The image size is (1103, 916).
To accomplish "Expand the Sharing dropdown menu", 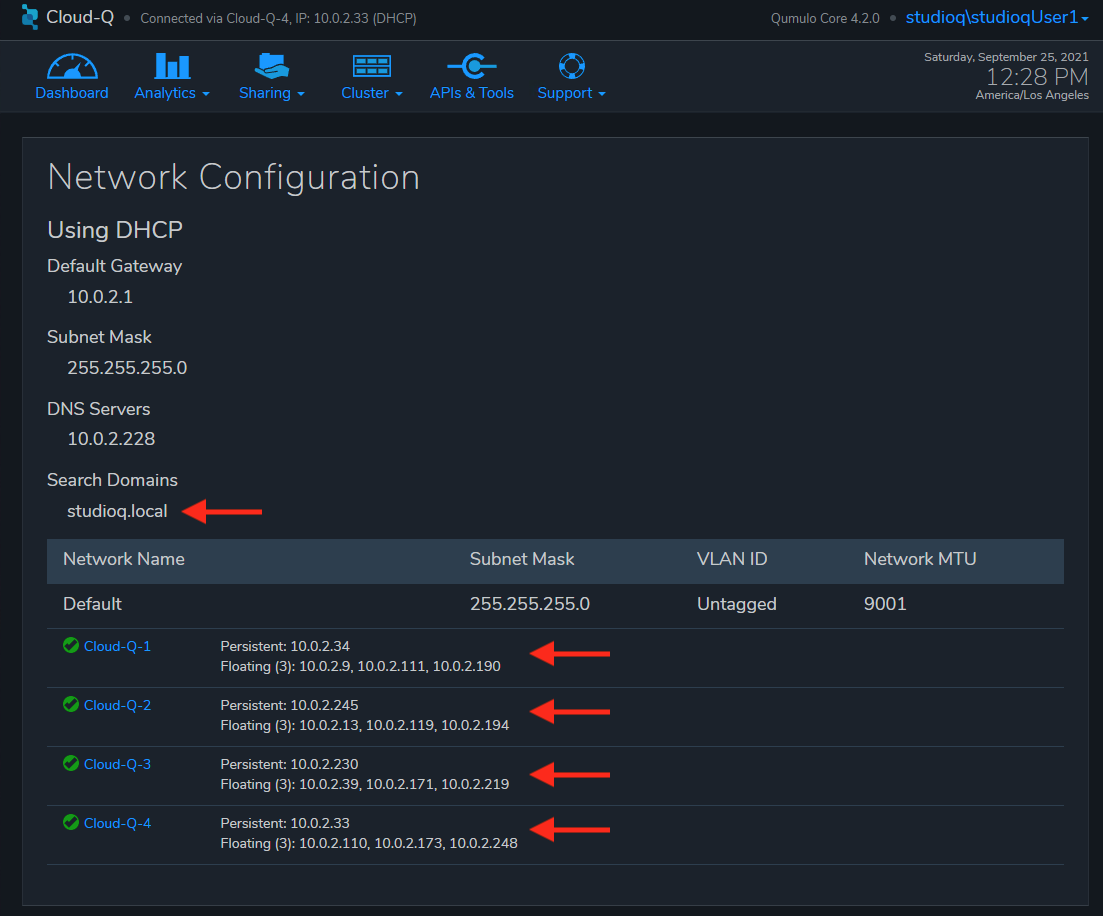I will pos(272,93).
